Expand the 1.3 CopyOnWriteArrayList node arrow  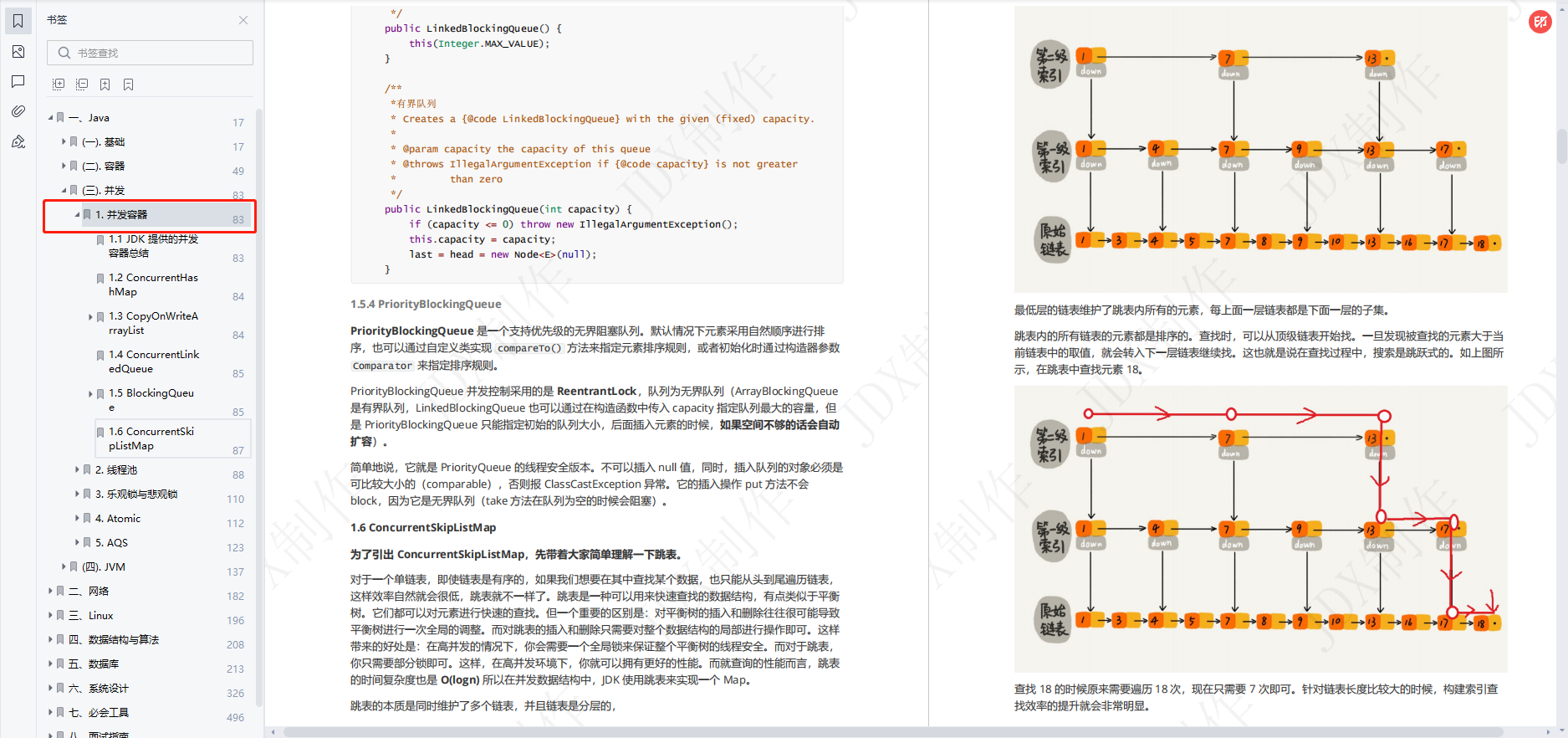90,317
